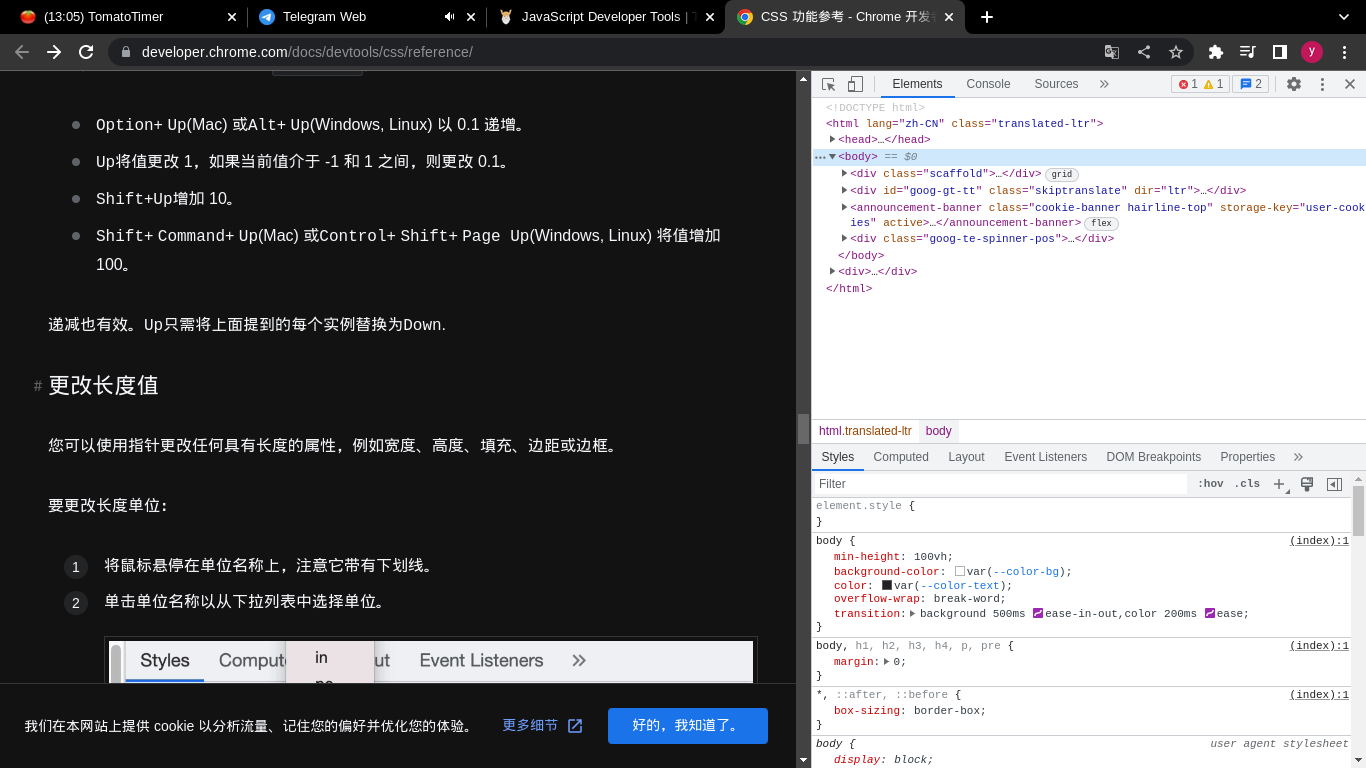Open DevTools settings gear
This screenshot has height=768, width=1366.
coord(1294,84)
